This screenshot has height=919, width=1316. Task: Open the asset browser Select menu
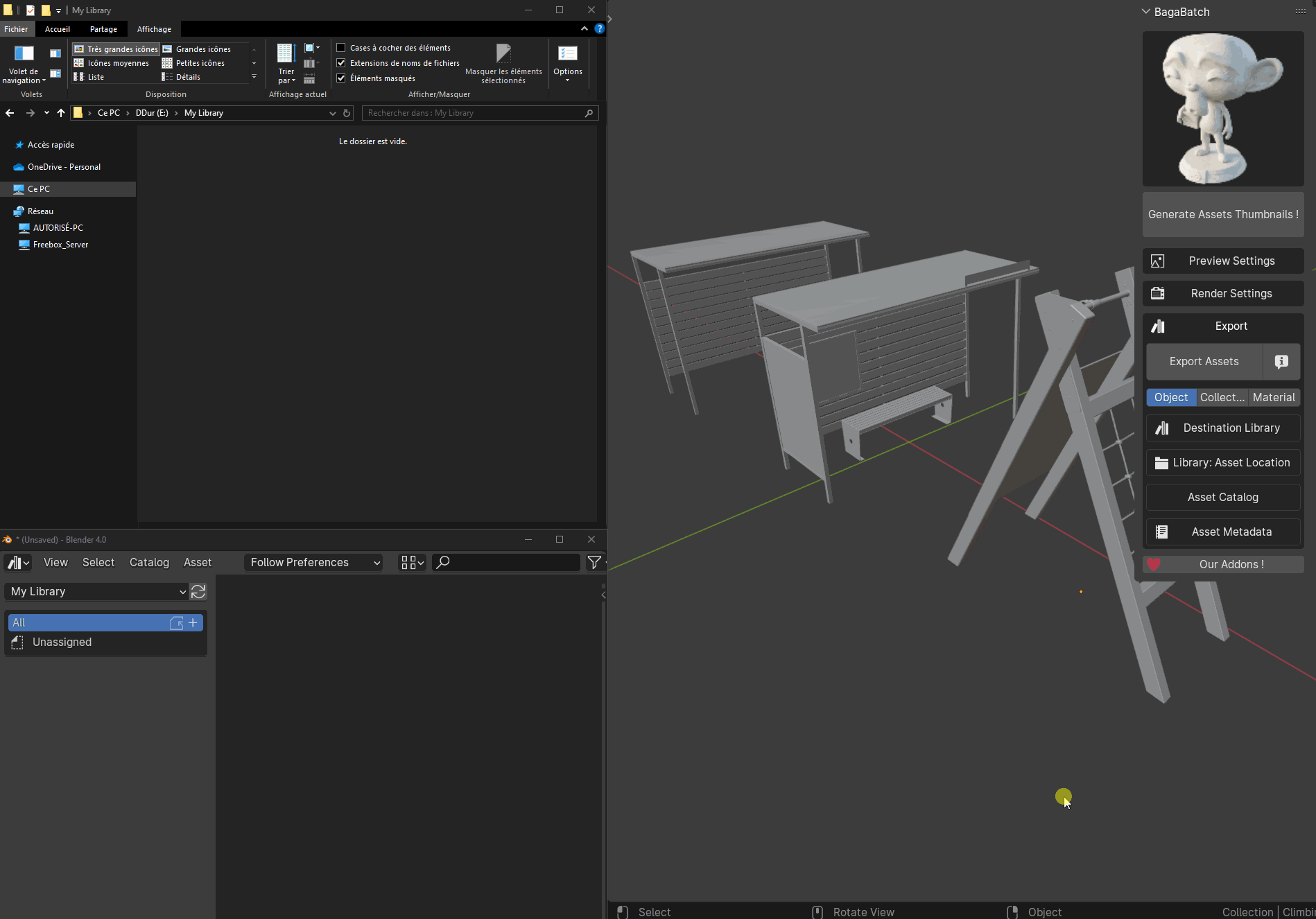98,563
